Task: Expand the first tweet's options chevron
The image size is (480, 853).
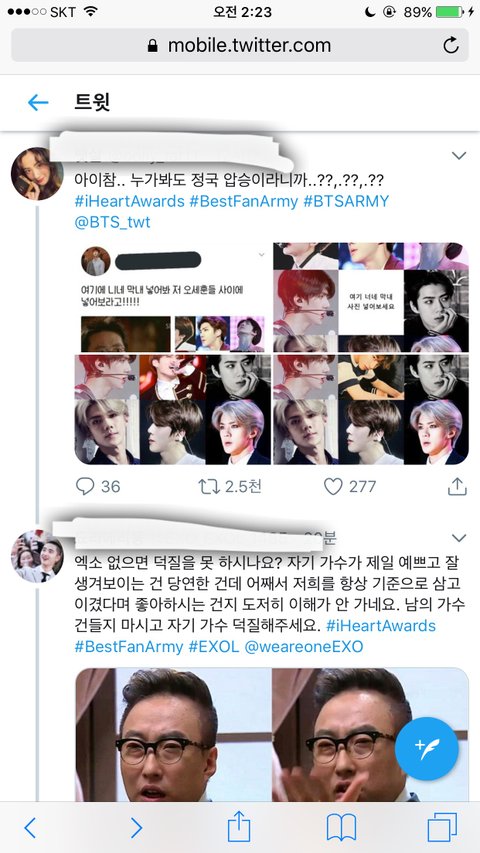Action: pyautogui.click(x=459, y=156)
